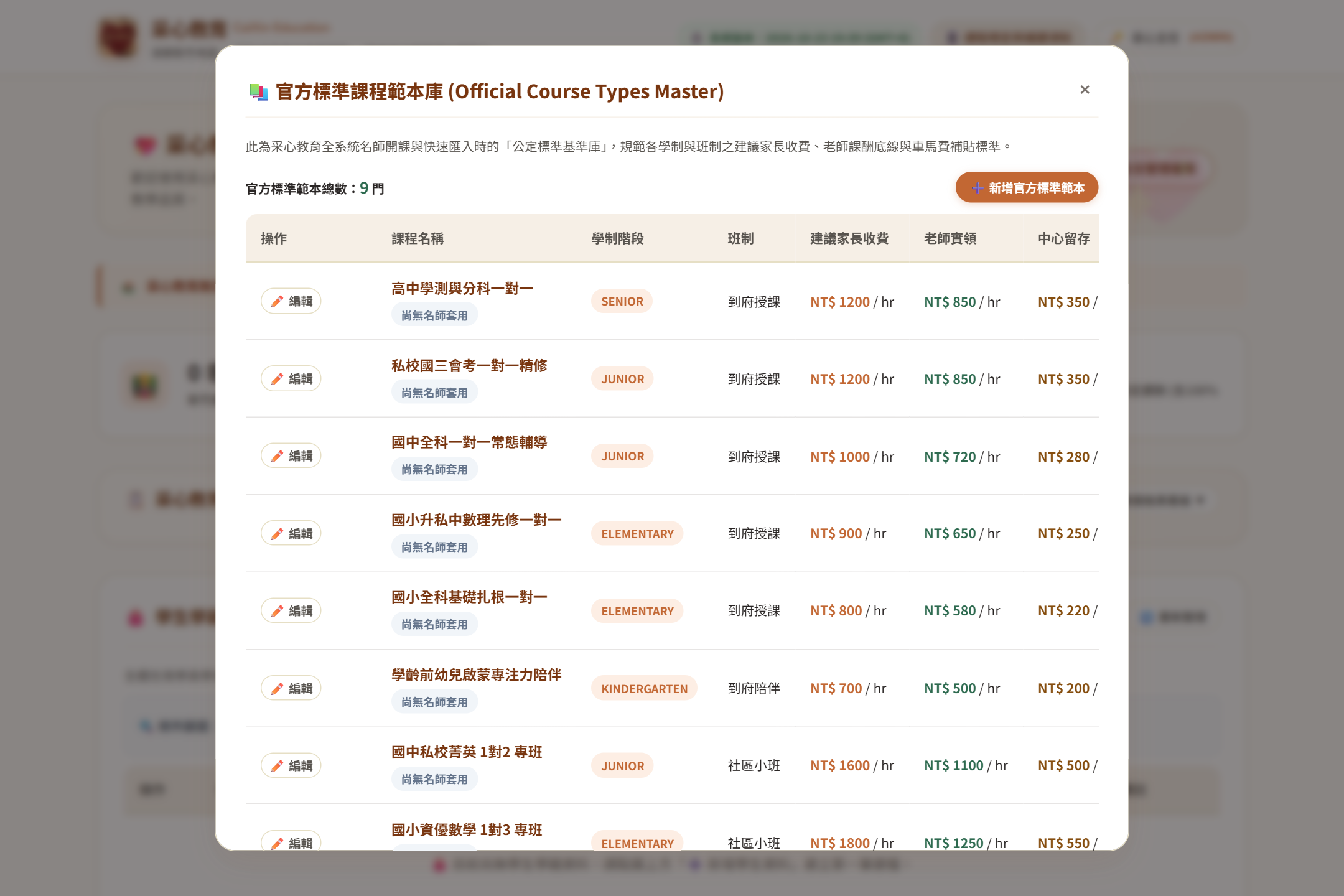Click NT$ 1000 / hr parent fee cell
The width and height of the screenshot is (1344, 896).
pos(852,457)
